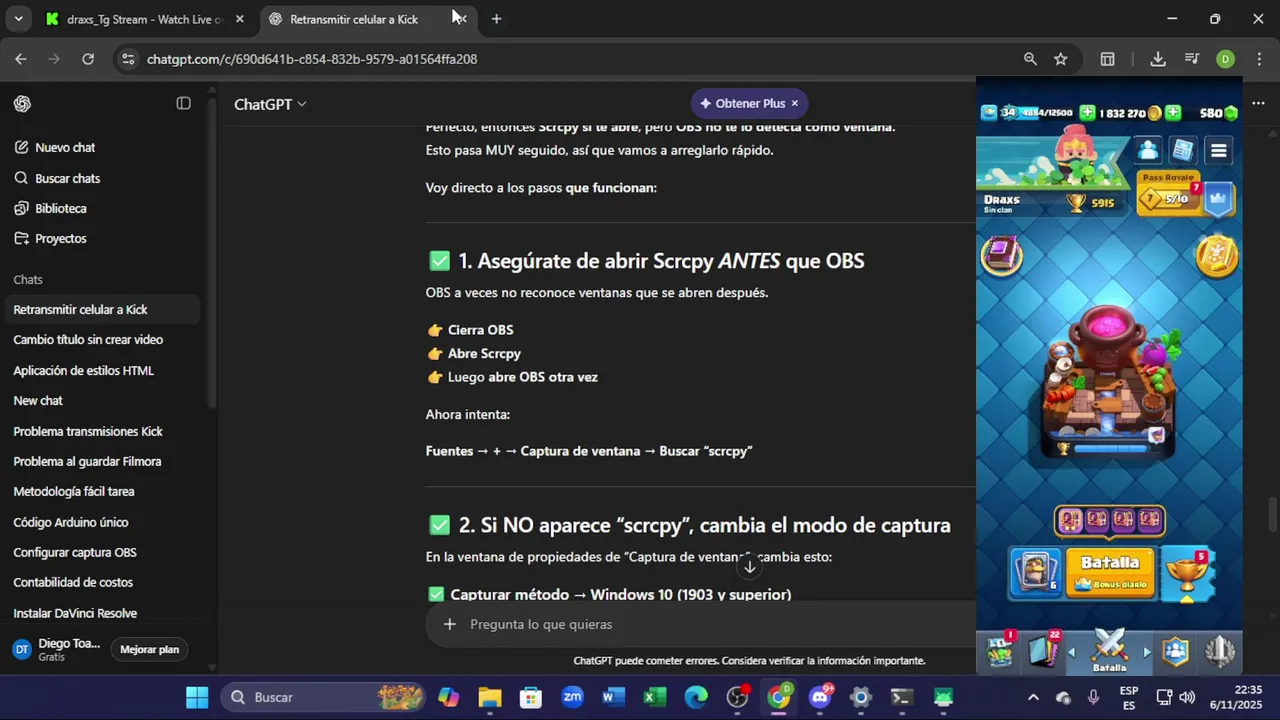Click the scroll-to-bottom arrow button
The height and width of the screenshot is (720, 1280).
point(749,567)
